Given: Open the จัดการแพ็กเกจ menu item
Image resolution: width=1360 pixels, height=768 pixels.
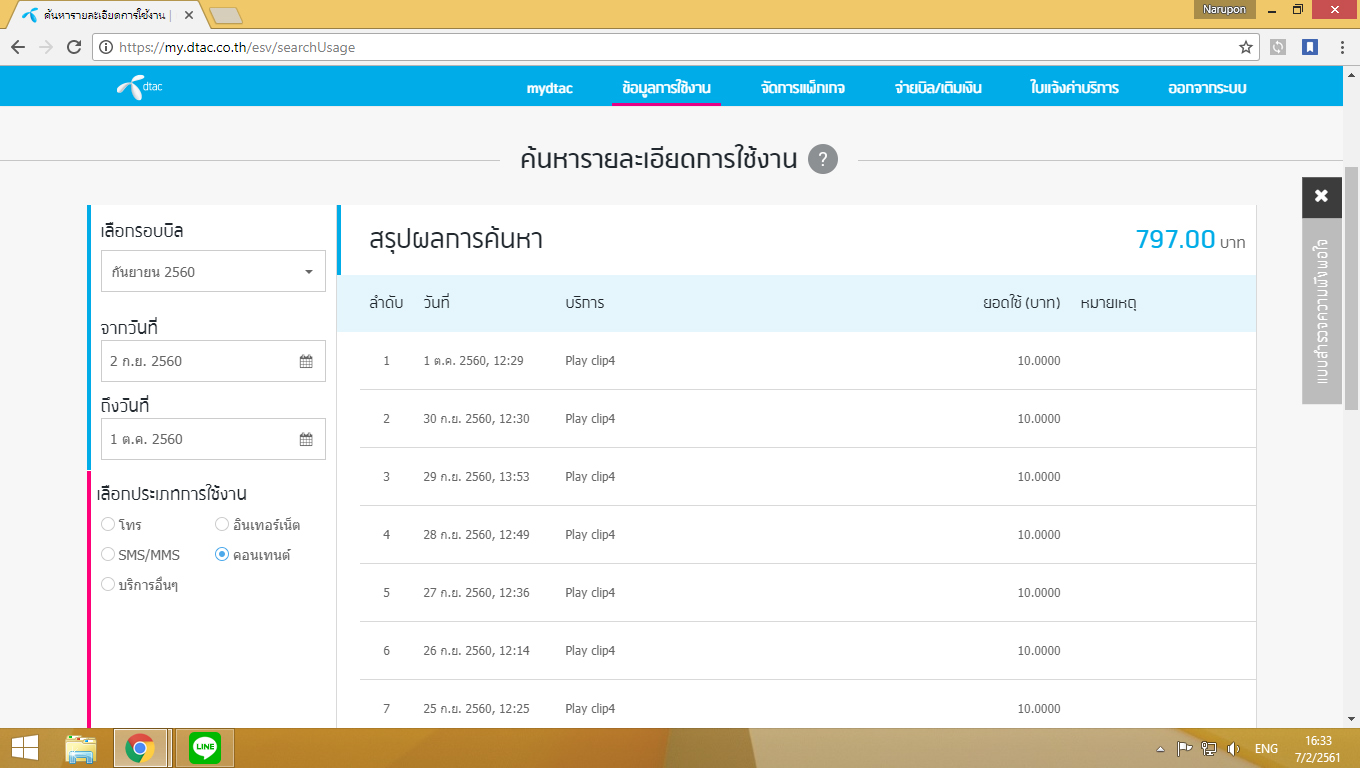Looking at the screenshot, I should tap(802, 88).
